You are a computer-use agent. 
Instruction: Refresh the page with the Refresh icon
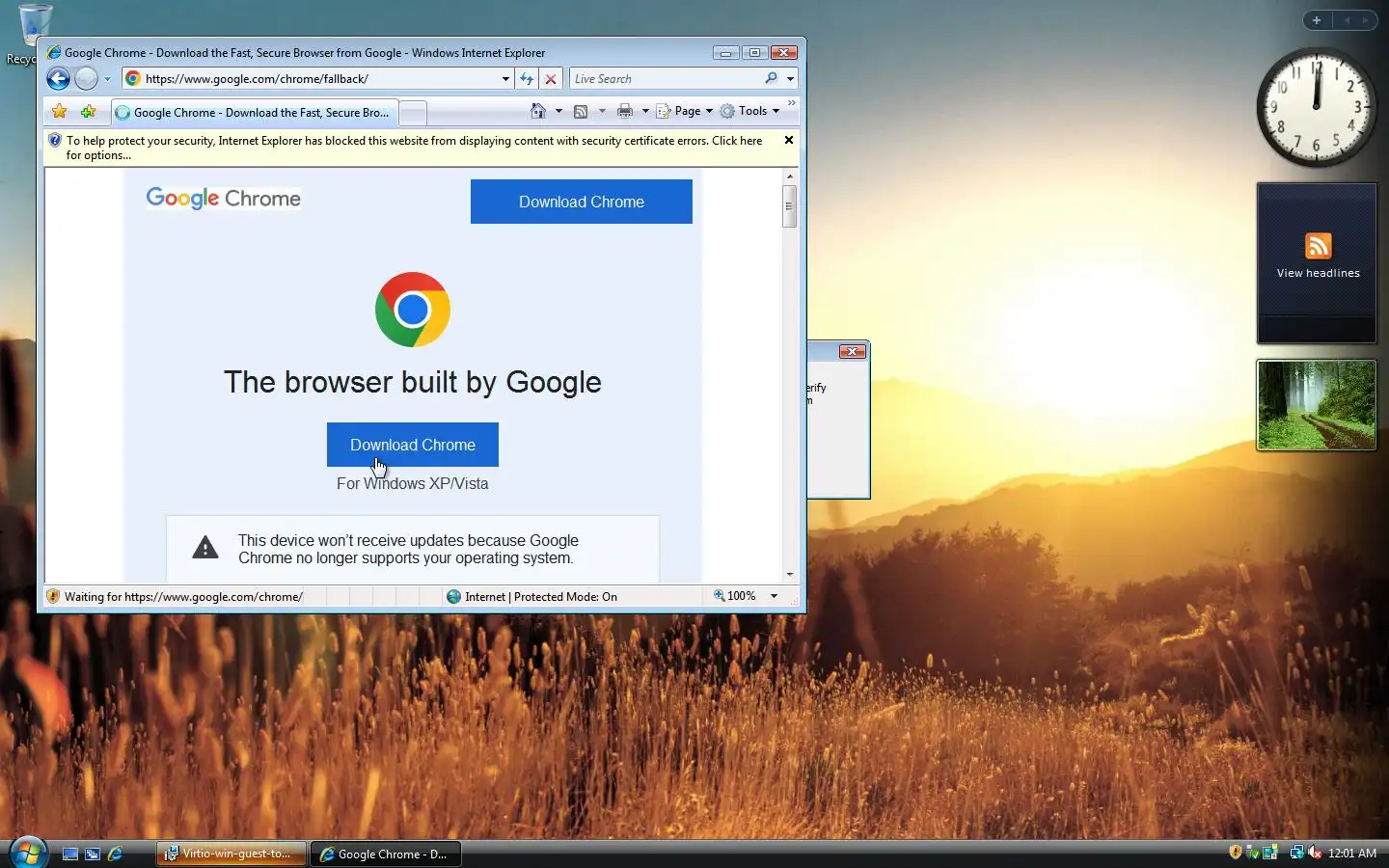pos(527,79)
